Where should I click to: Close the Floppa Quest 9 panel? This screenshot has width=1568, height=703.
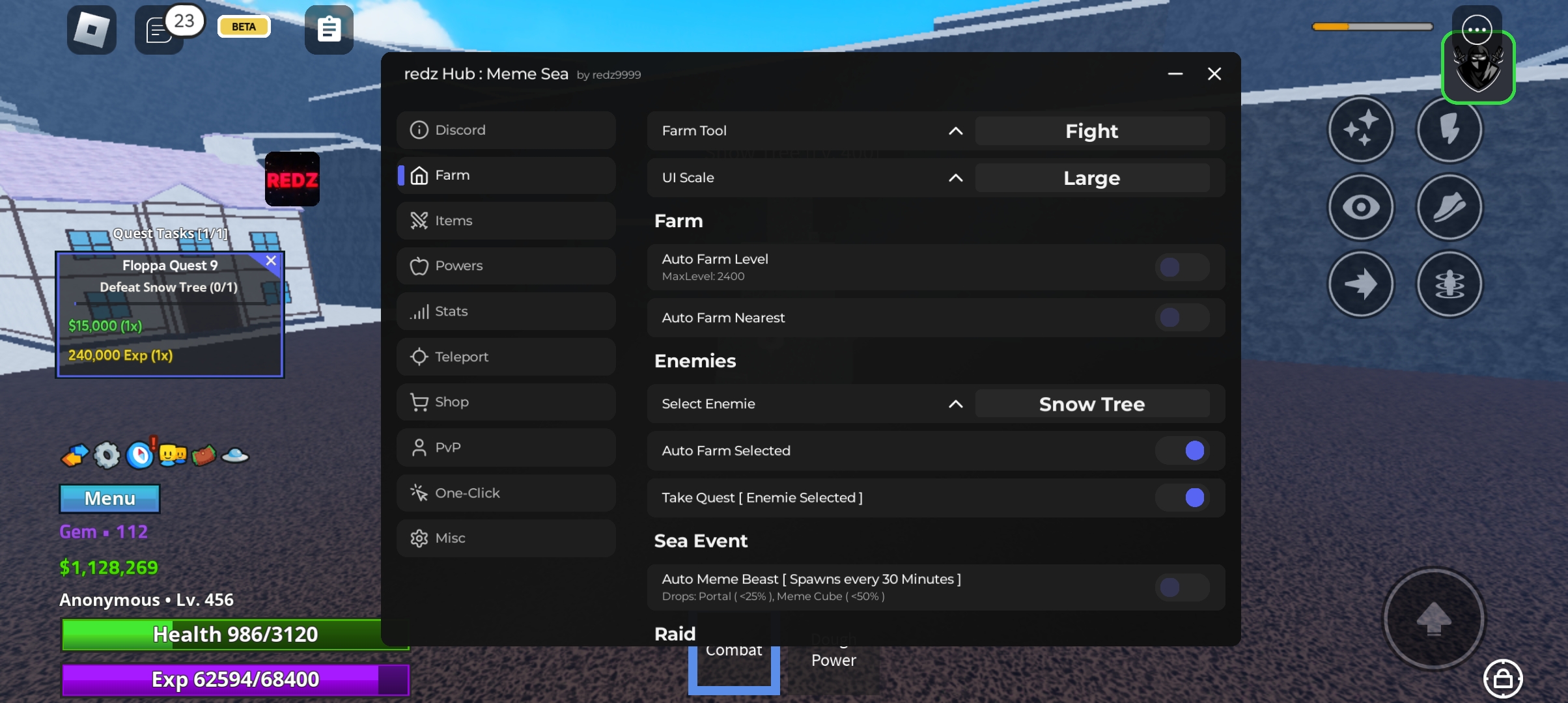click(x=271, y=260)
